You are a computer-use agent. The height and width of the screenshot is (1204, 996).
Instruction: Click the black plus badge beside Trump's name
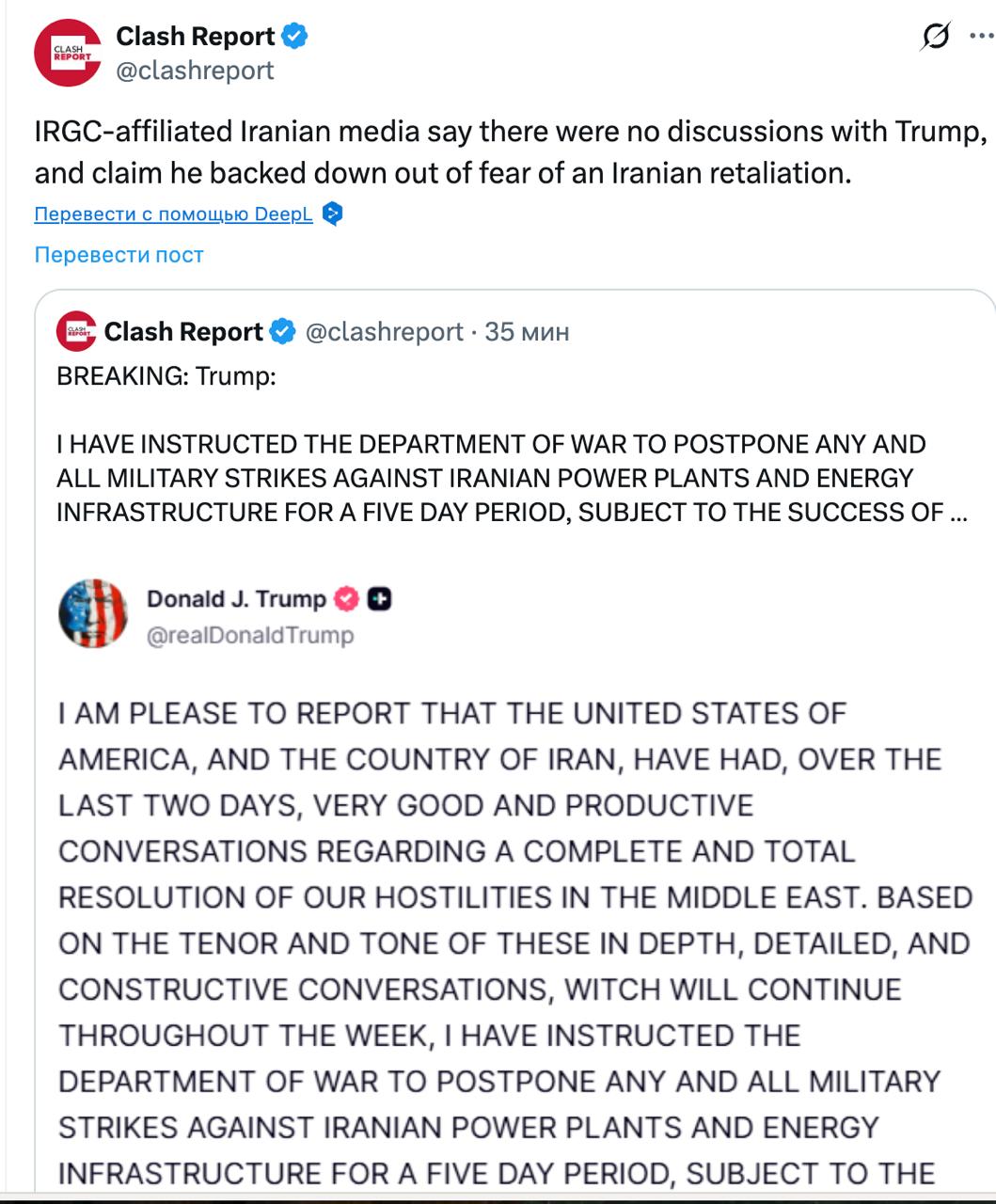pyautogui.click(x=379, y=598)
